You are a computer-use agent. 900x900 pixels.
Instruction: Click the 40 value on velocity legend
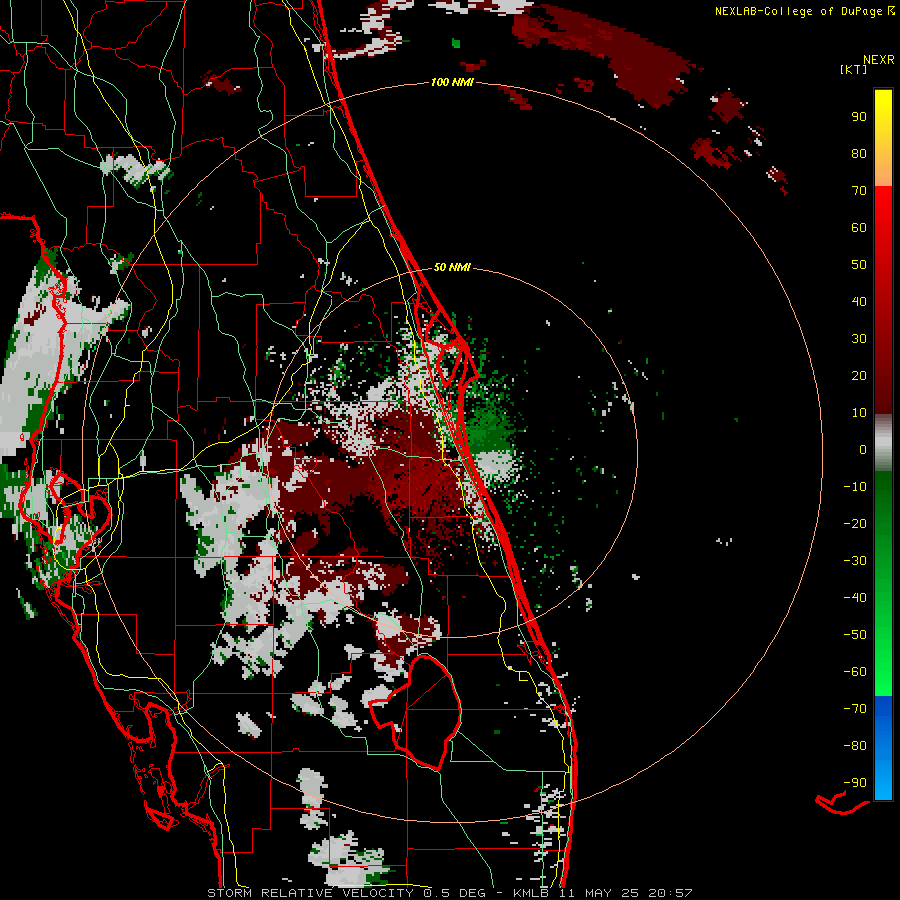(859, 302)
